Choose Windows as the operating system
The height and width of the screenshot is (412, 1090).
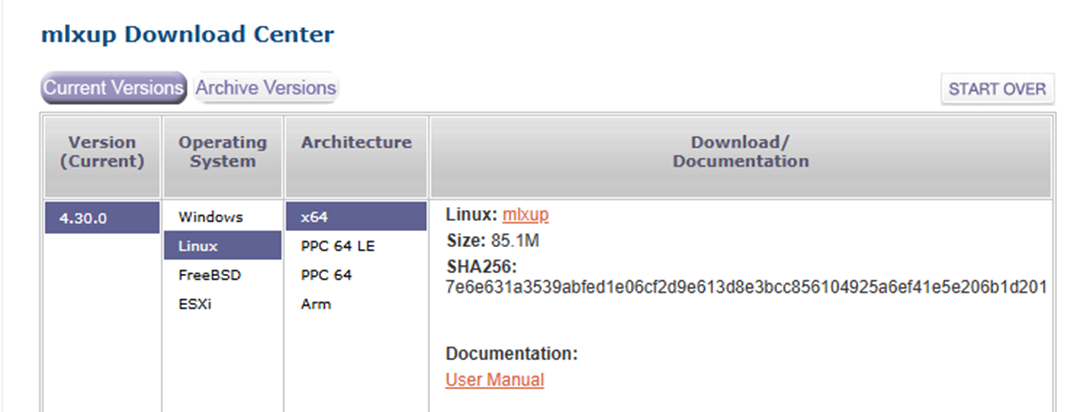pos(211,217)
